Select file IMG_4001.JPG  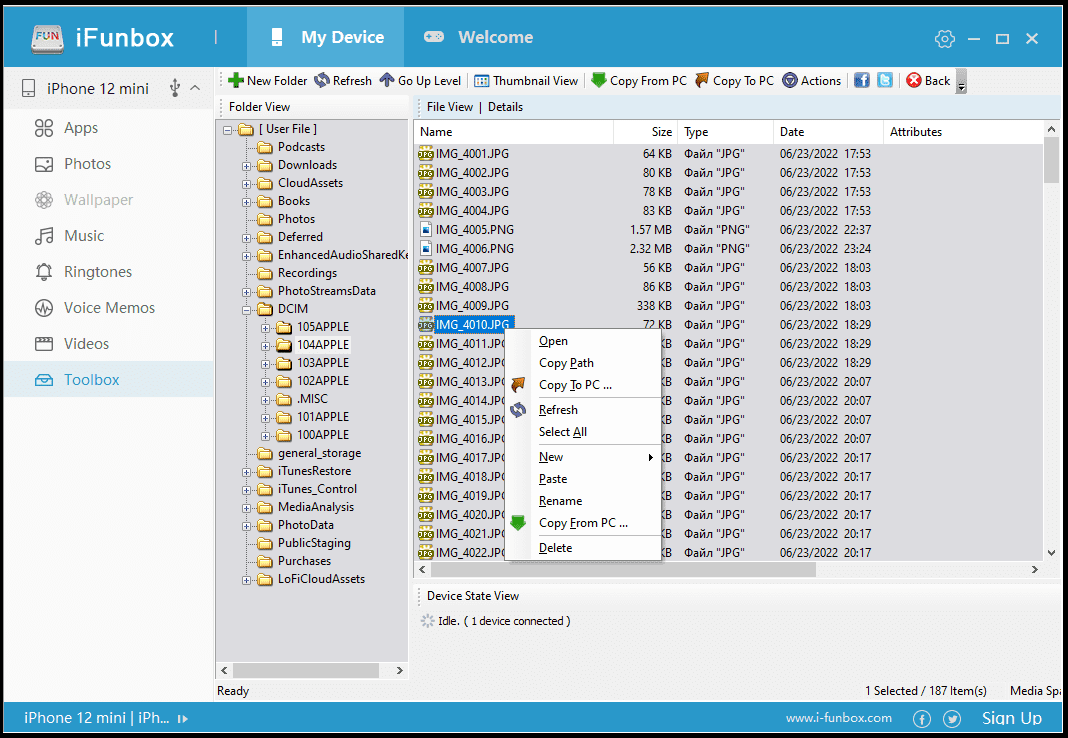[x=472, y=154]
